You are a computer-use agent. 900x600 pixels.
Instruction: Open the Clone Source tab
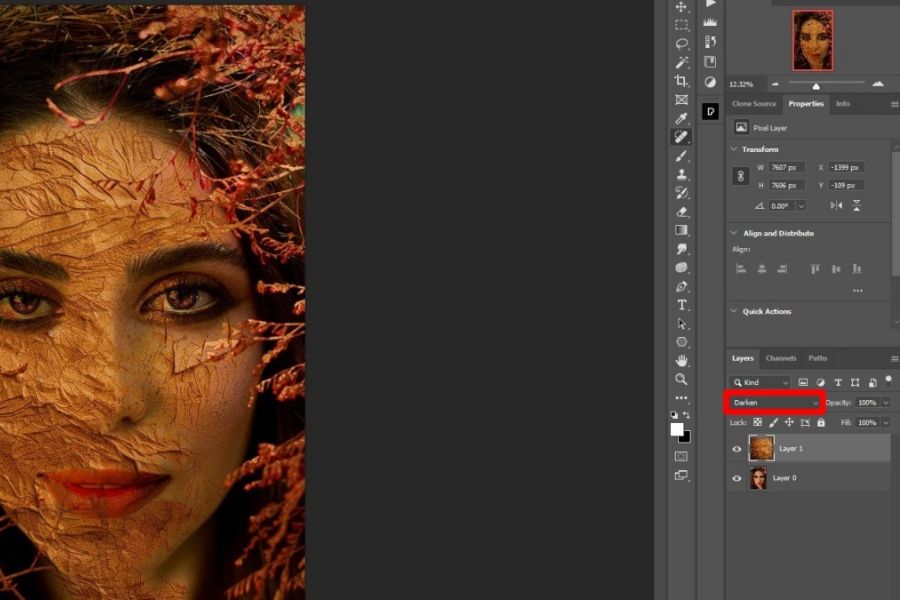[754, 104]
